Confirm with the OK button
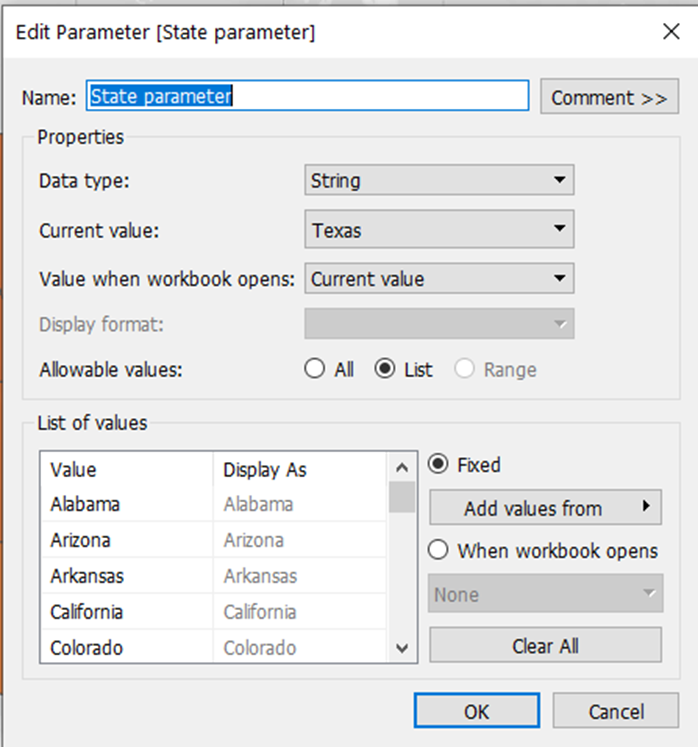 click(477, 711)
